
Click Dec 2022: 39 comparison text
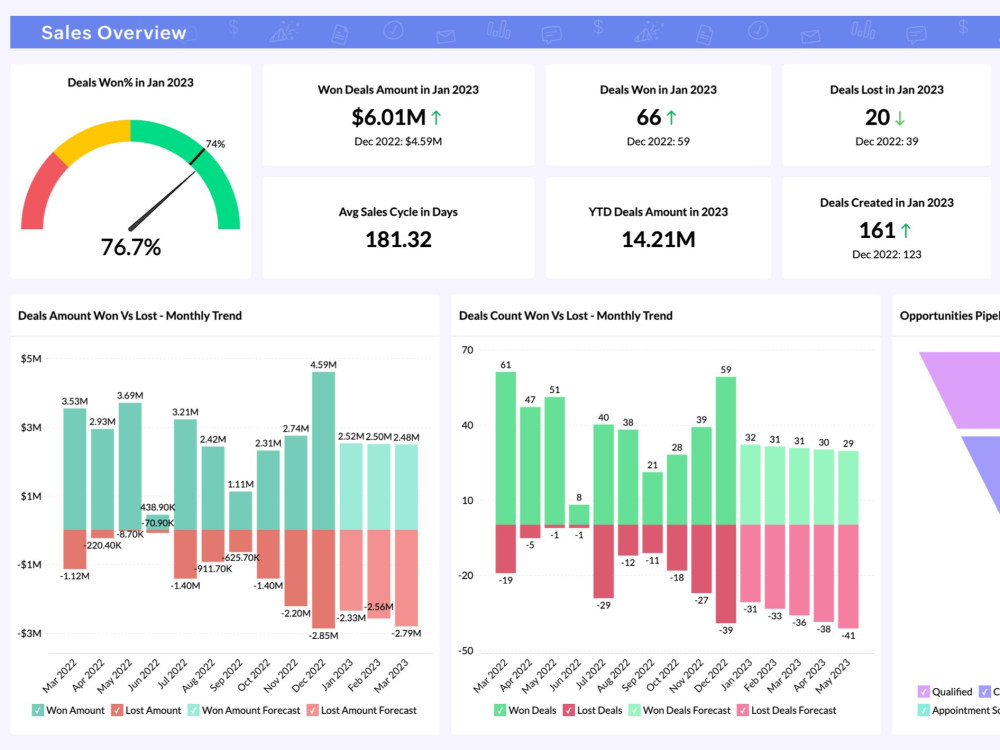(x=886, y=142)
